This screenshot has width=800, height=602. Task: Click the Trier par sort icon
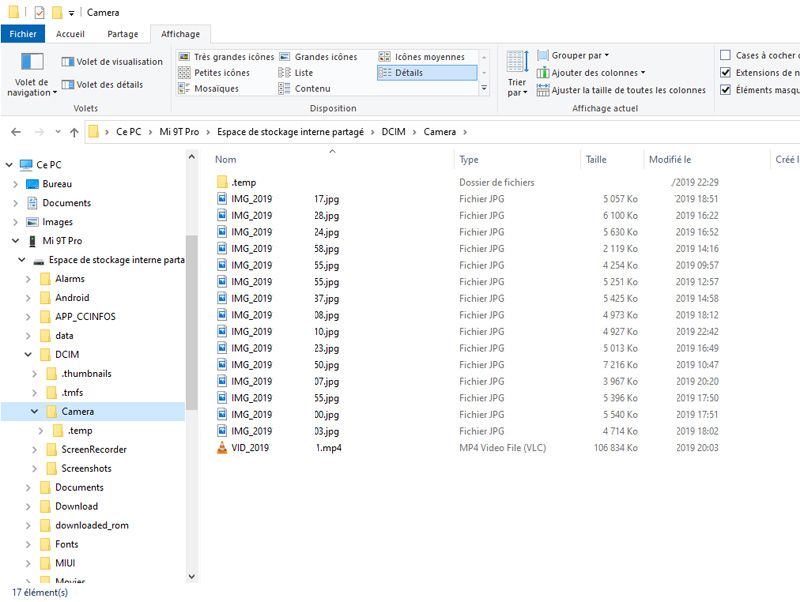(517, 63)
